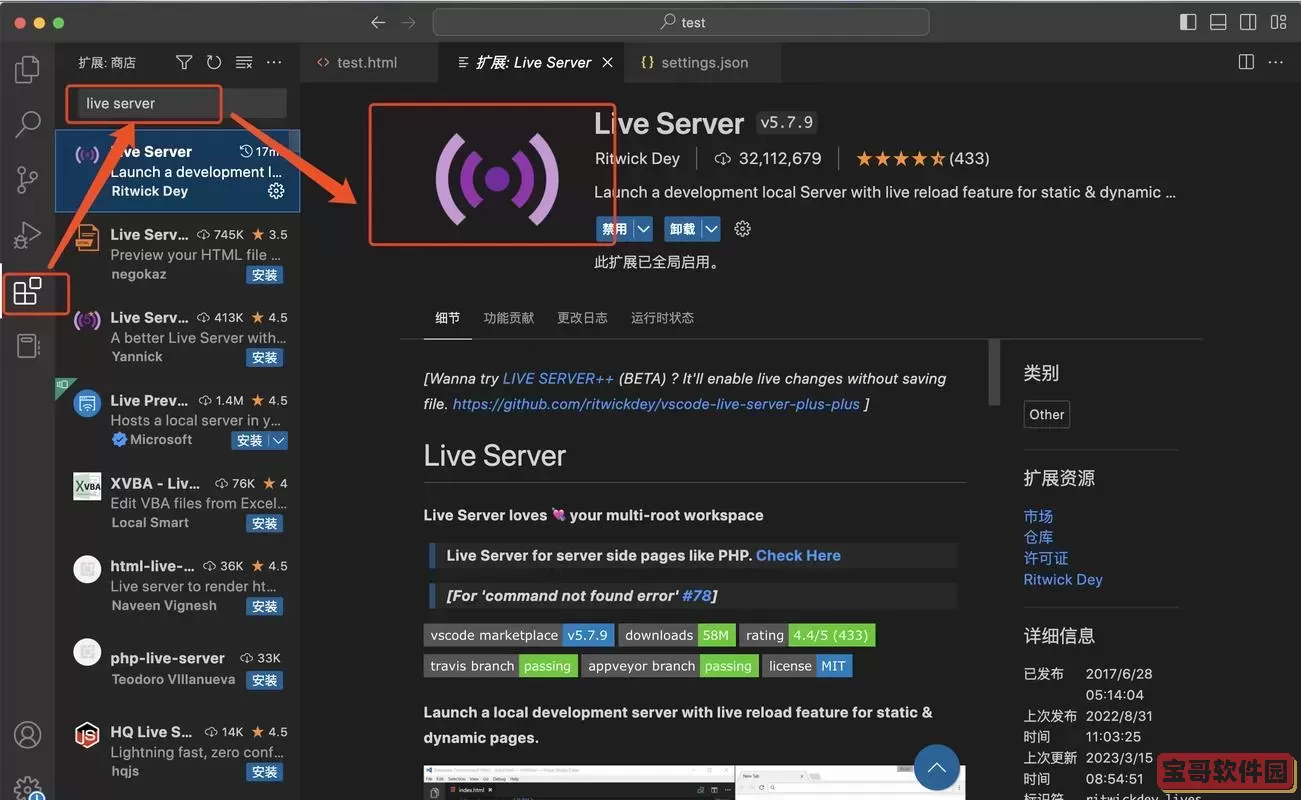Click the license MIT badge
Image resolution: width=1301 pixels, height=800 pixels.
tap(807, 666)
